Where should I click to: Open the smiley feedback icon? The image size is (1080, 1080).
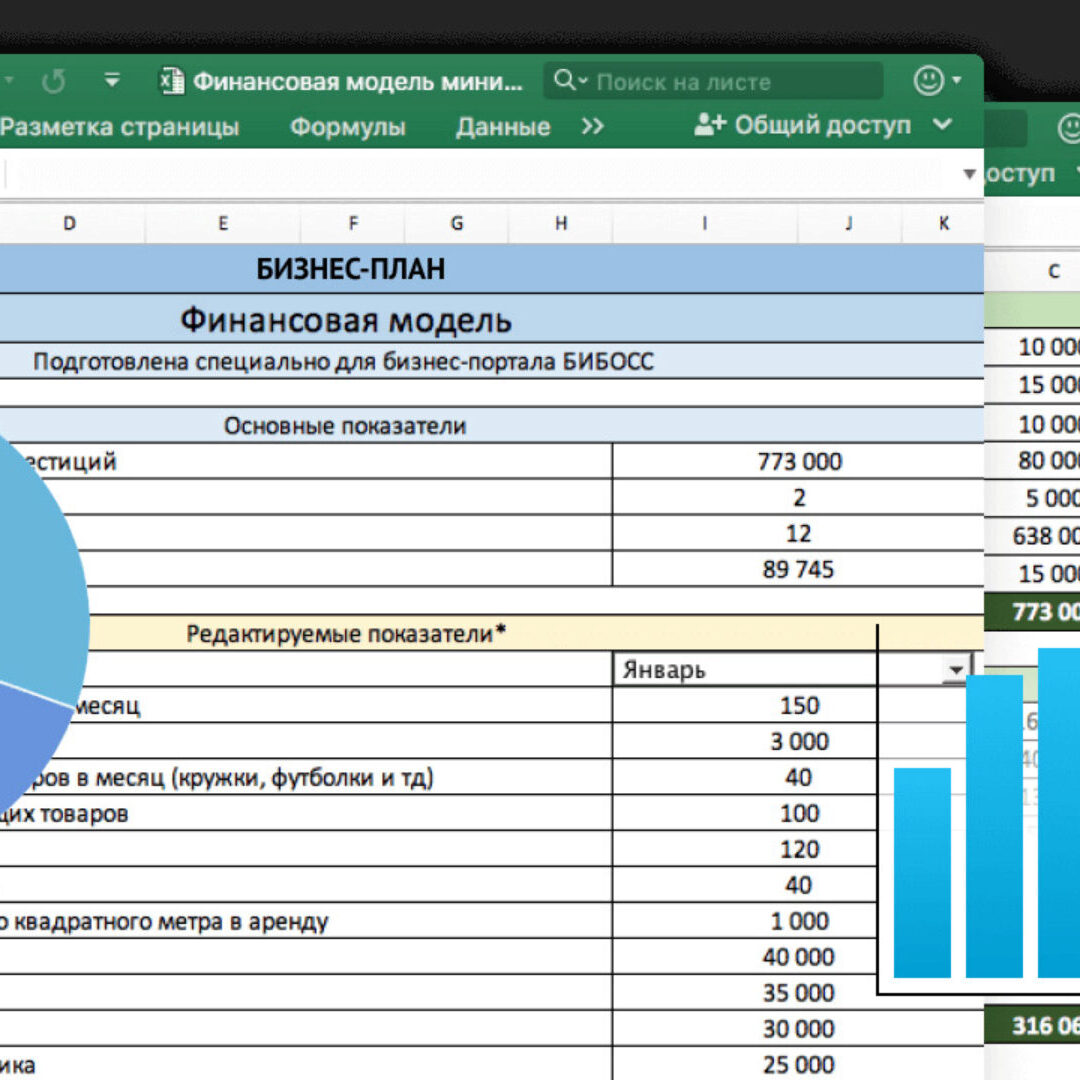(930, 81)
